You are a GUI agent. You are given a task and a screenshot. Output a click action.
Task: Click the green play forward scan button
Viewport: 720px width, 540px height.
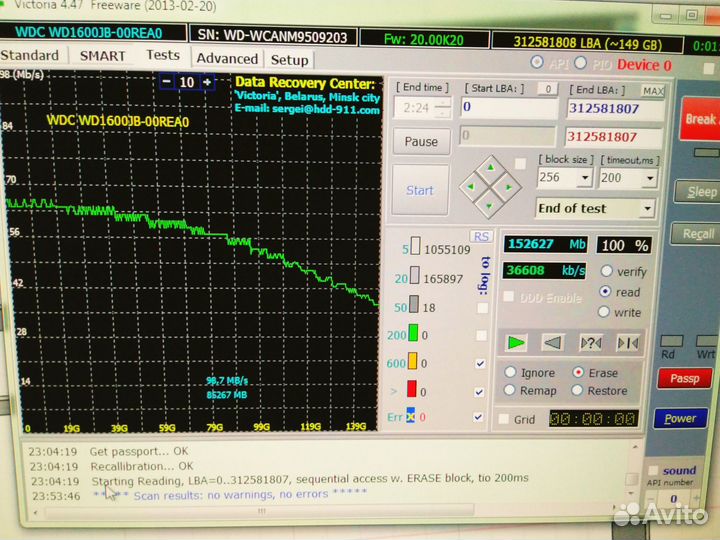coord(516,343)
